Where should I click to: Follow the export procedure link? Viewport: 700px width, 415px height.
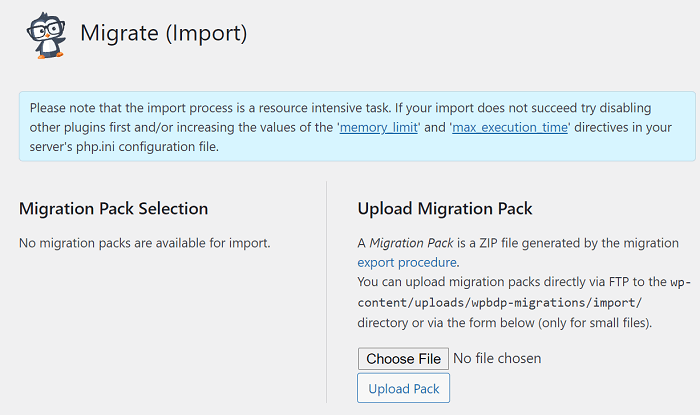[407, 262]
